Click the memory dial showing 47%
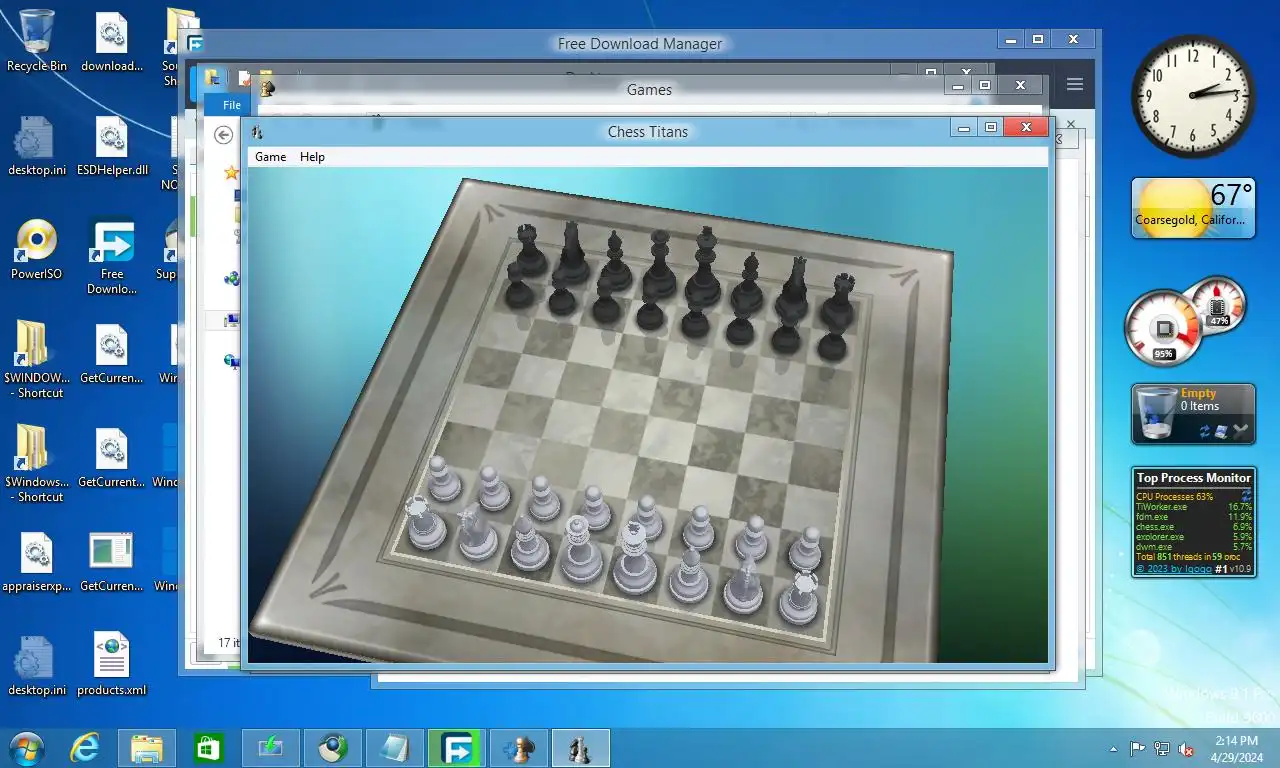This screenshot has width=1280, height=768. (x=1218, y=304)
